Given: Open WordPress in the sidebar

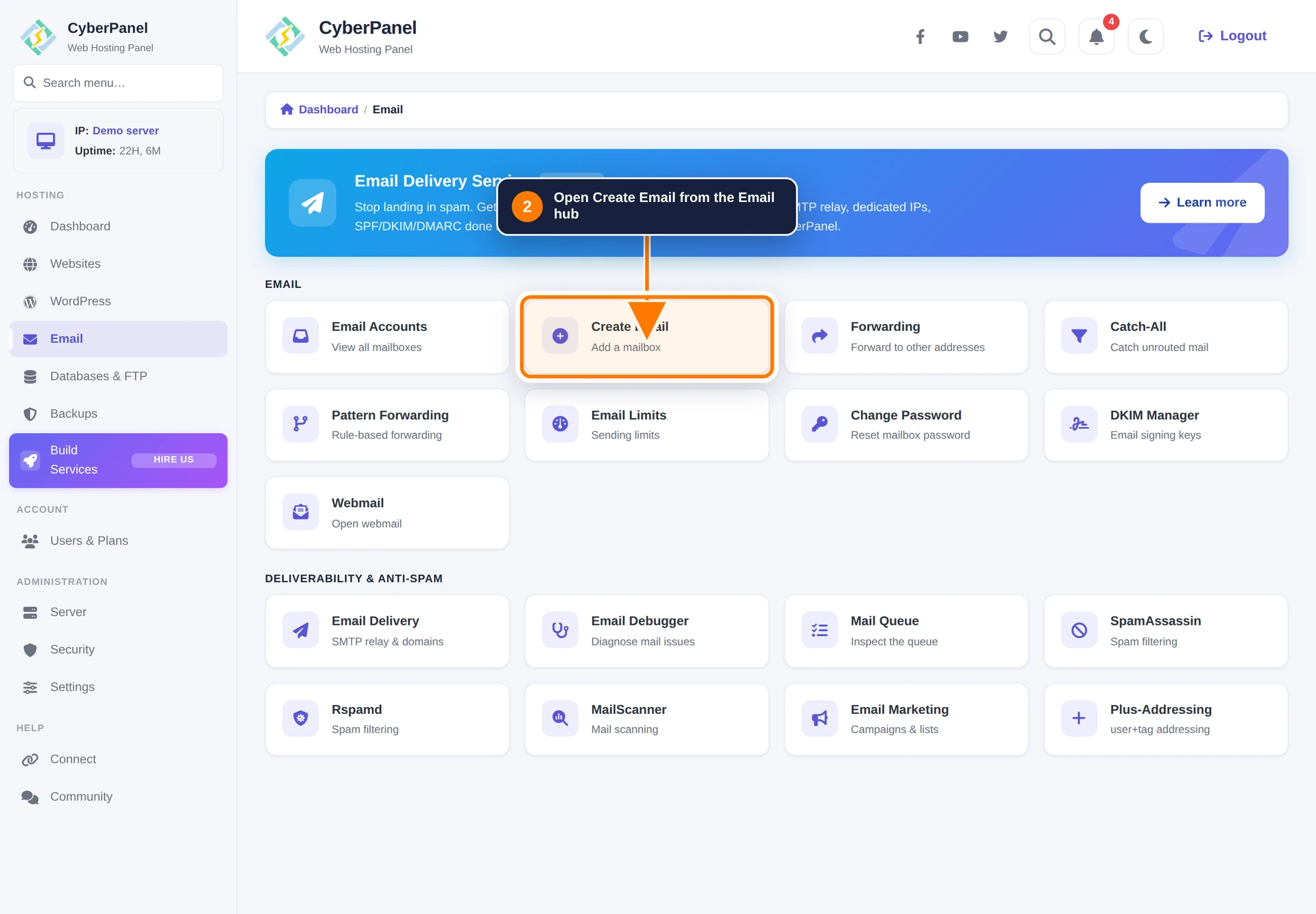Looking at the screenshot, I should click(118, 301).
